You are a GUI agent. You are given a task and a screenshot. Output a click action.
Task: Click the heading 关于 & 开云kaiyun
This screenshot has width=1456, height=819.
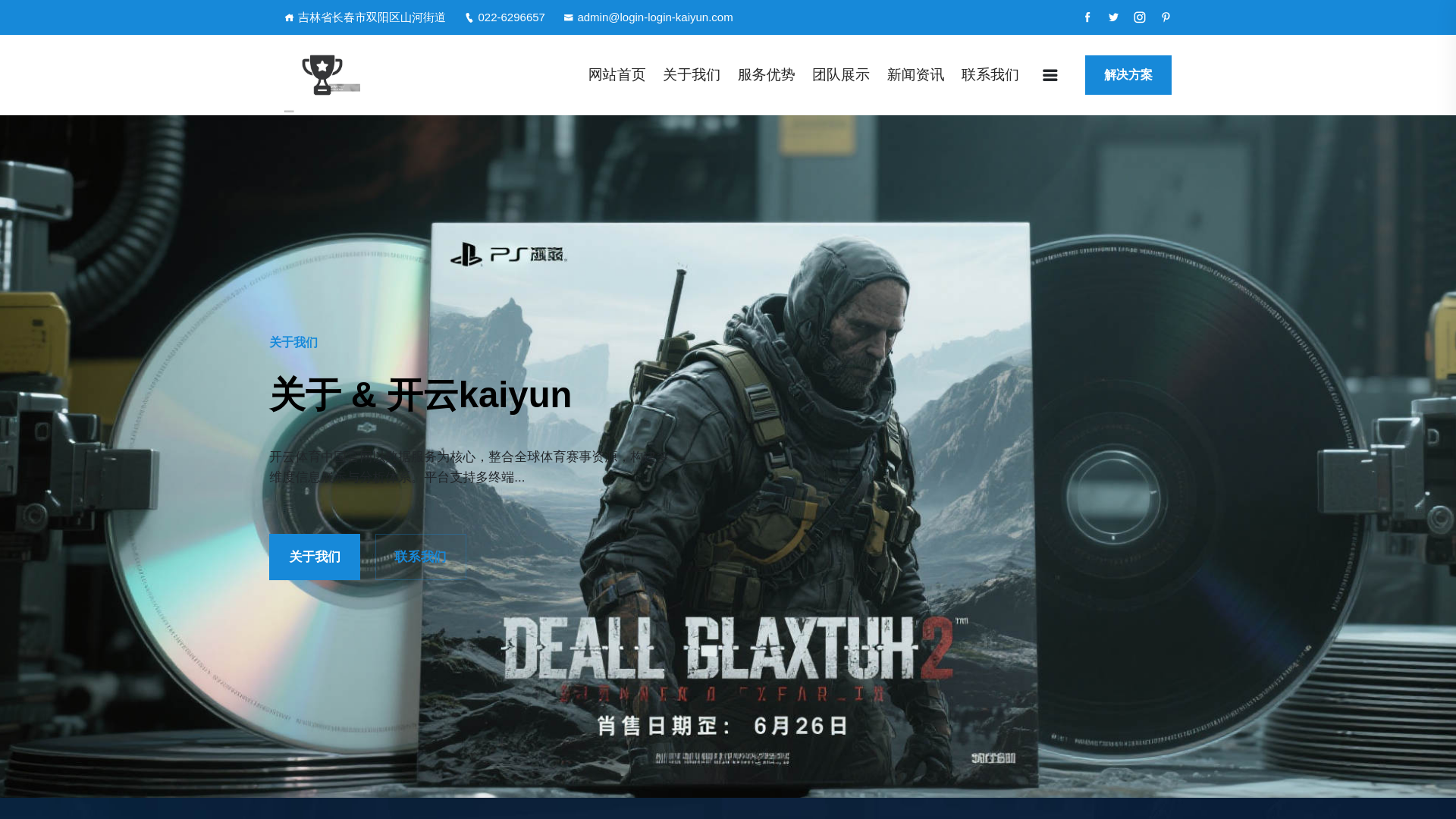pos(420,395)
